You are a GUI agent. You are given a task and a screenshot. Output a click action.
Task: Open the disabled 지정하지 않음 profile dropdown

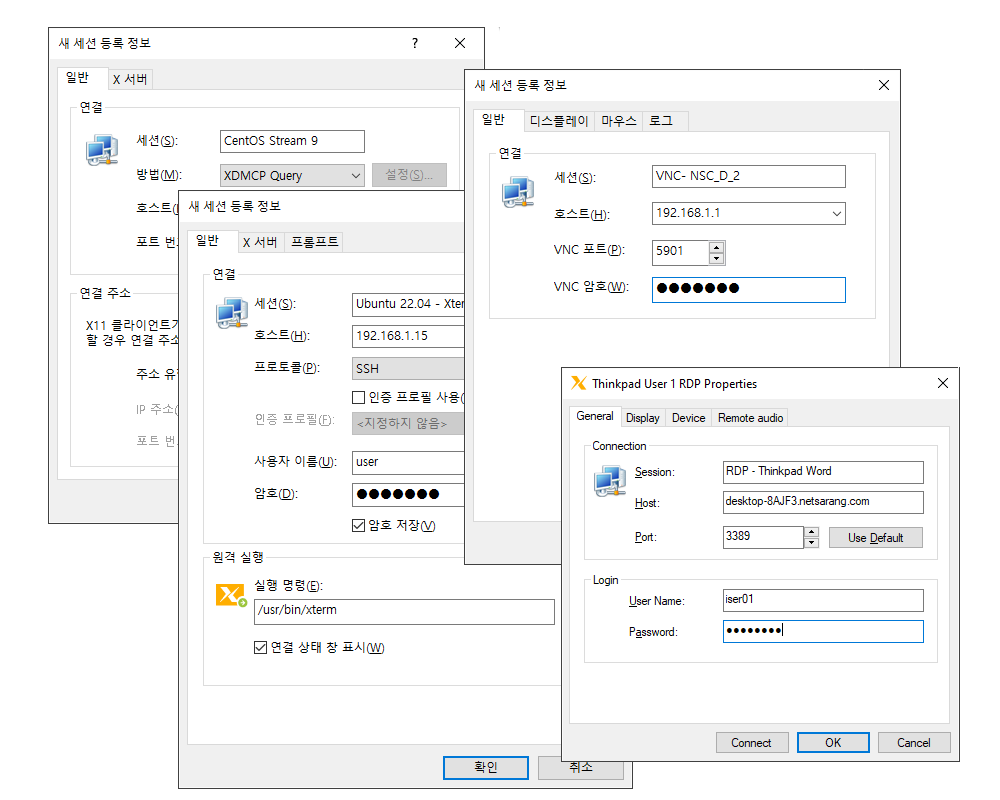[408, 424]
